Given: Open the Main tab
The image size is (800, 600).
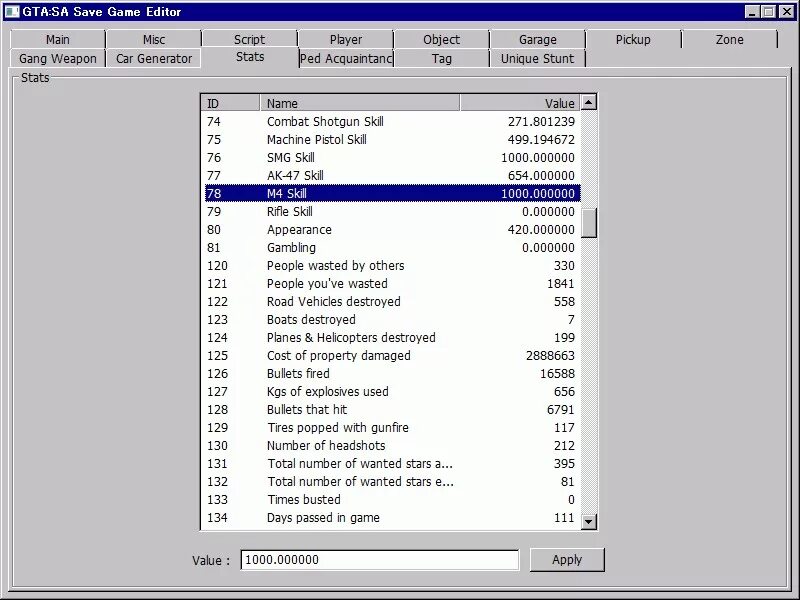Looking at the screenshot, I should [57, 39].
